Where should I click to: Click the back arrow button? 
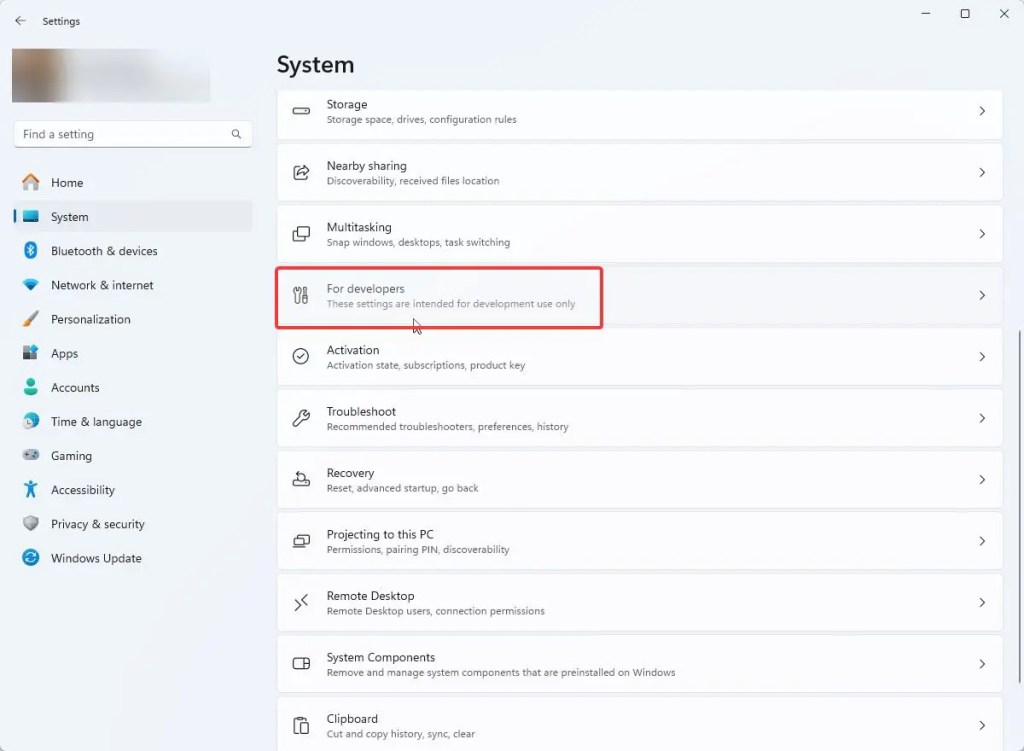(19, 20)
